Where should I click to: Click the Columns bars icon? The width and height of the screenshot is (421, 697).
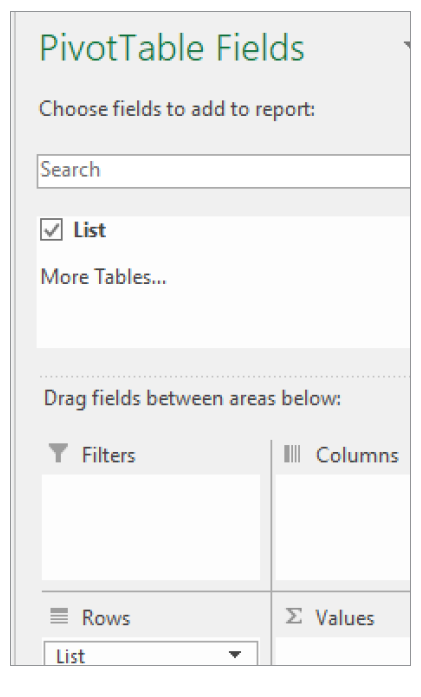pos(292,454)
